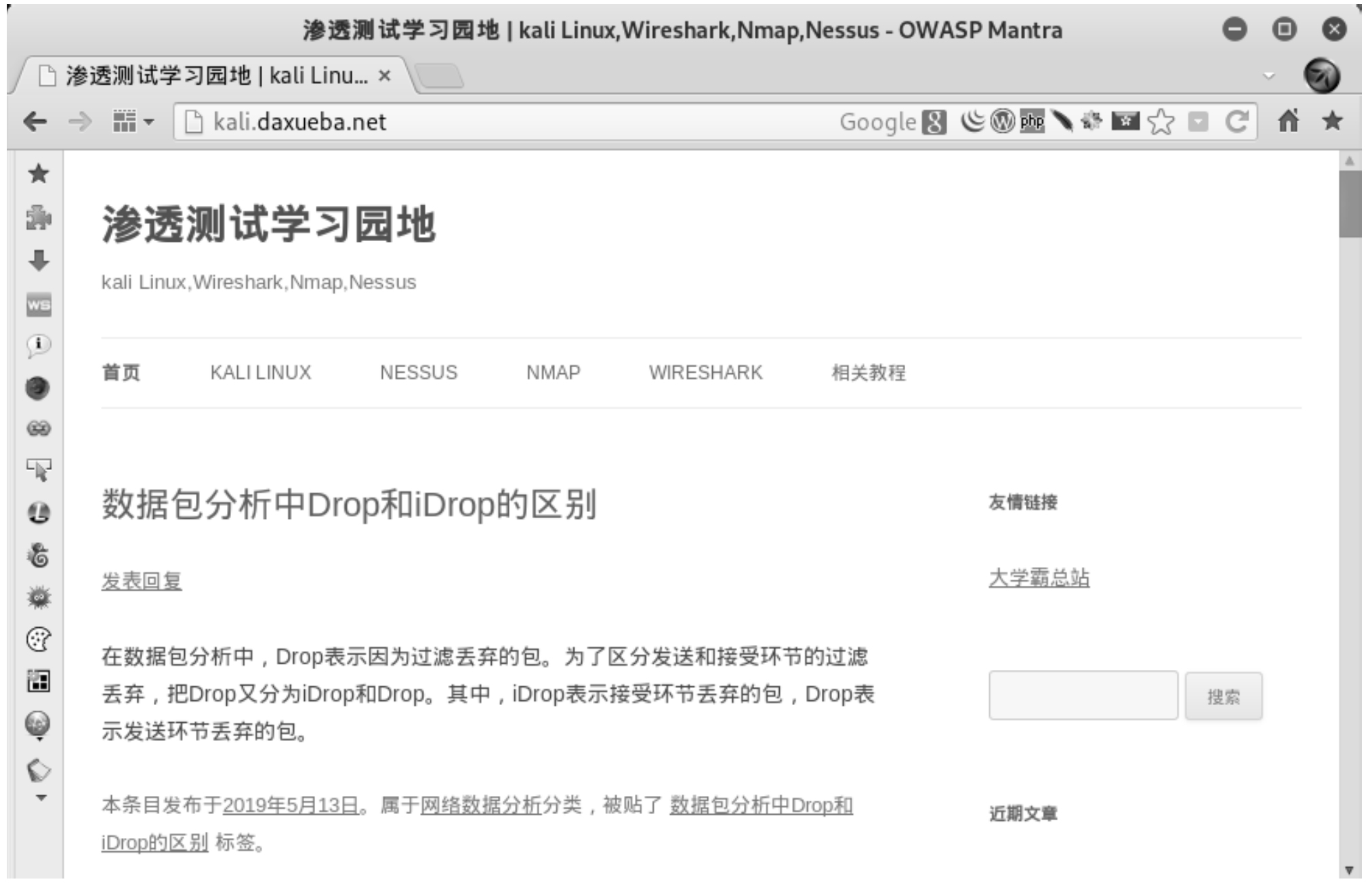The image size is (1372, 888).
Task: Open the NESSUS menu item
Action: click(419, 372)
